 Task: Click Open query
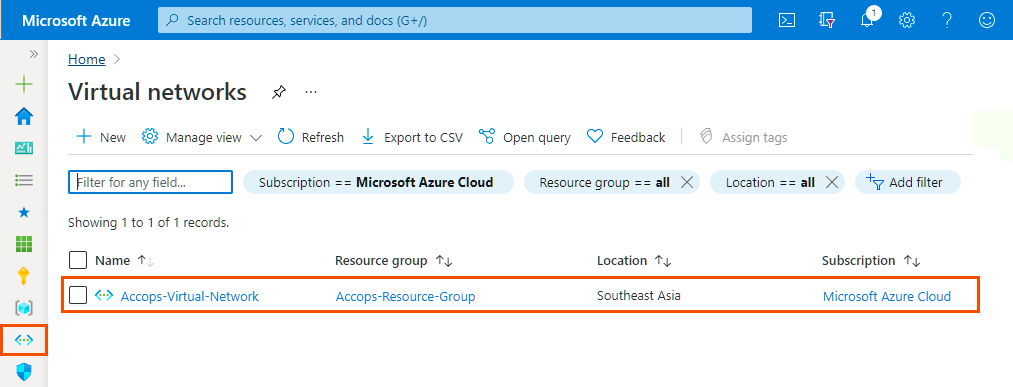click(525, 137)
